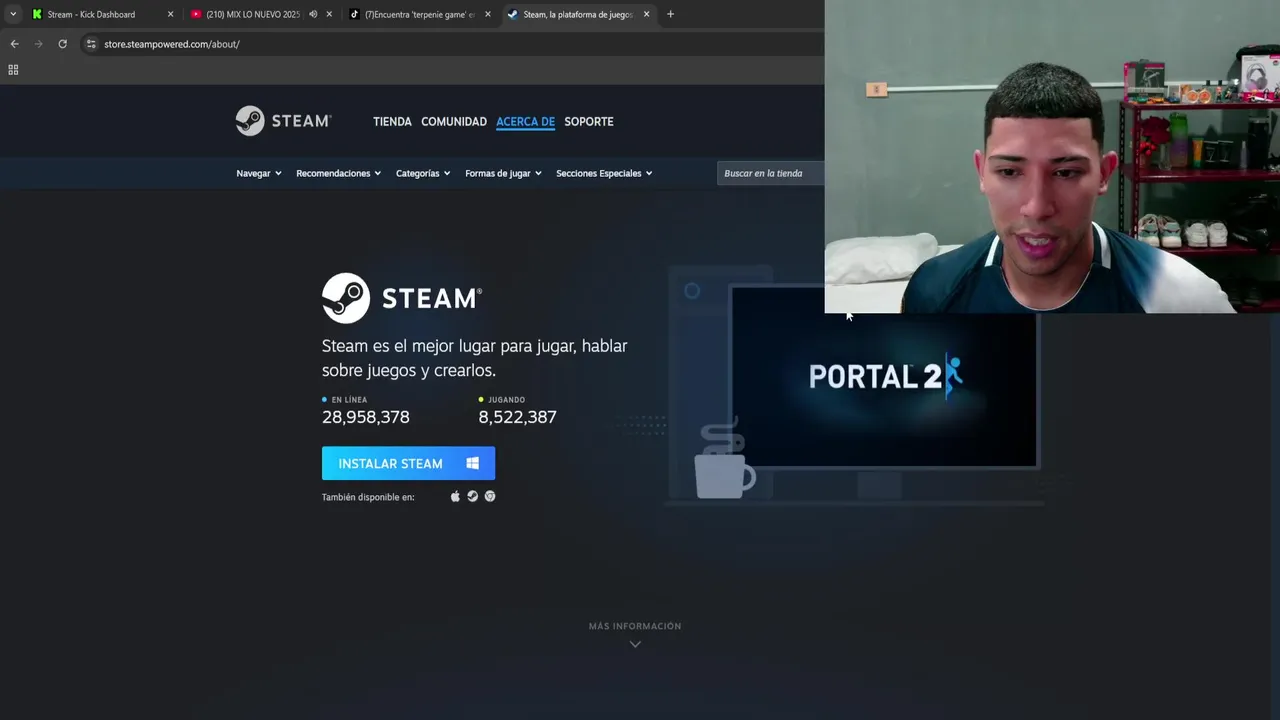
Task: Expand the Recomendaciones dropdown
Action: pos(339,173)
